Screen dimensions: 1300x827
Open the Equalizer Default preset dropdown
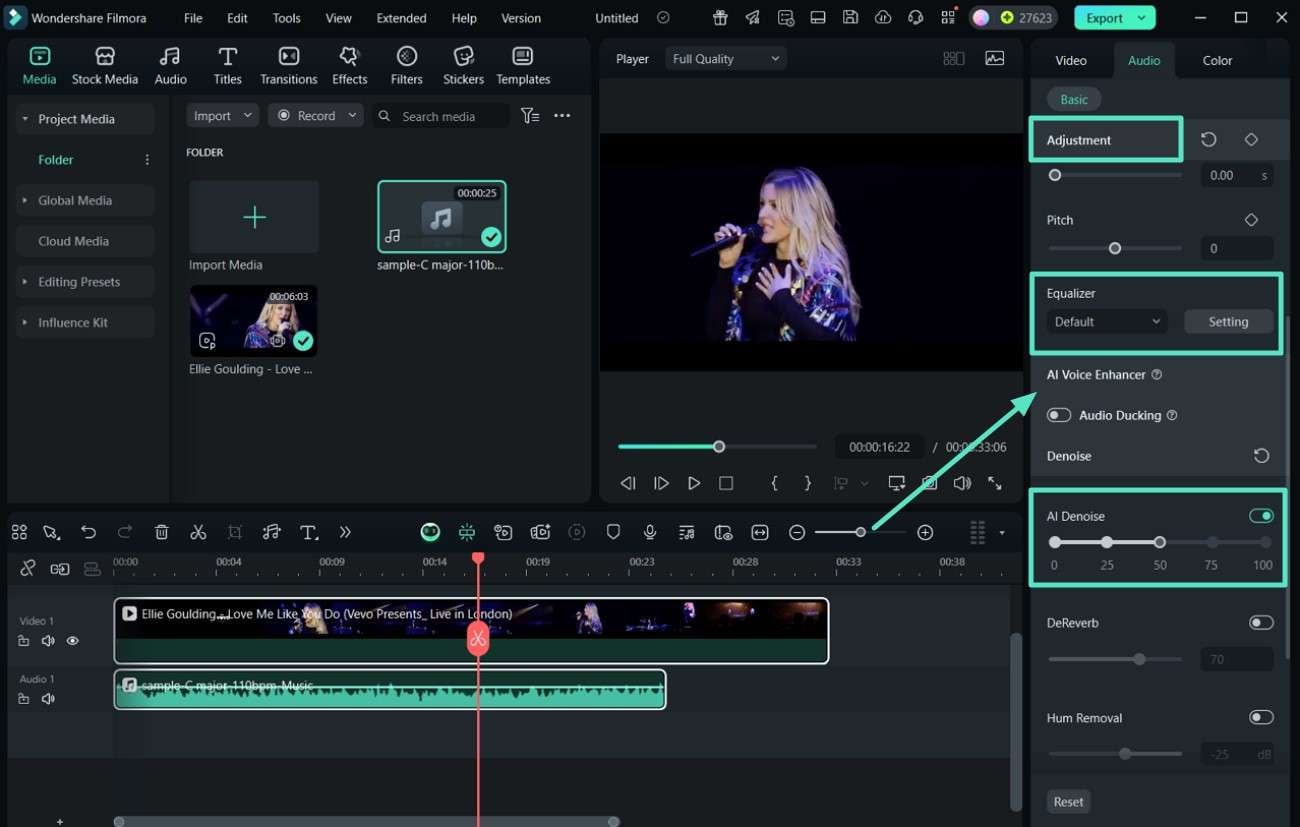[x=1106, y=321]
